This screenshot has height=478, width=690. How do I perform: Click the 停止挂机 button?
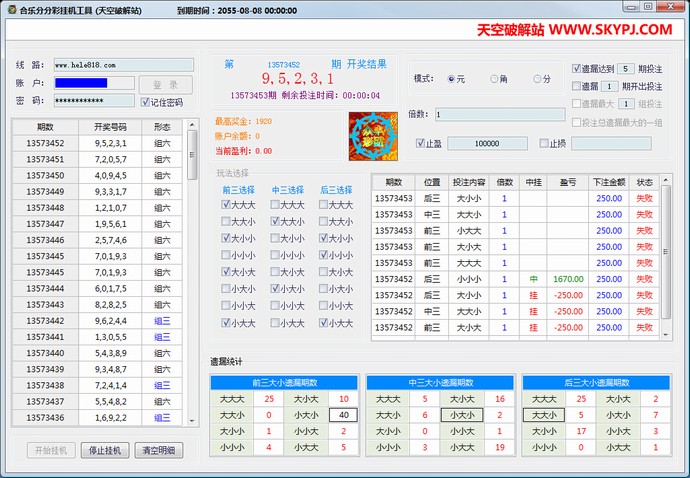point(106,451)
